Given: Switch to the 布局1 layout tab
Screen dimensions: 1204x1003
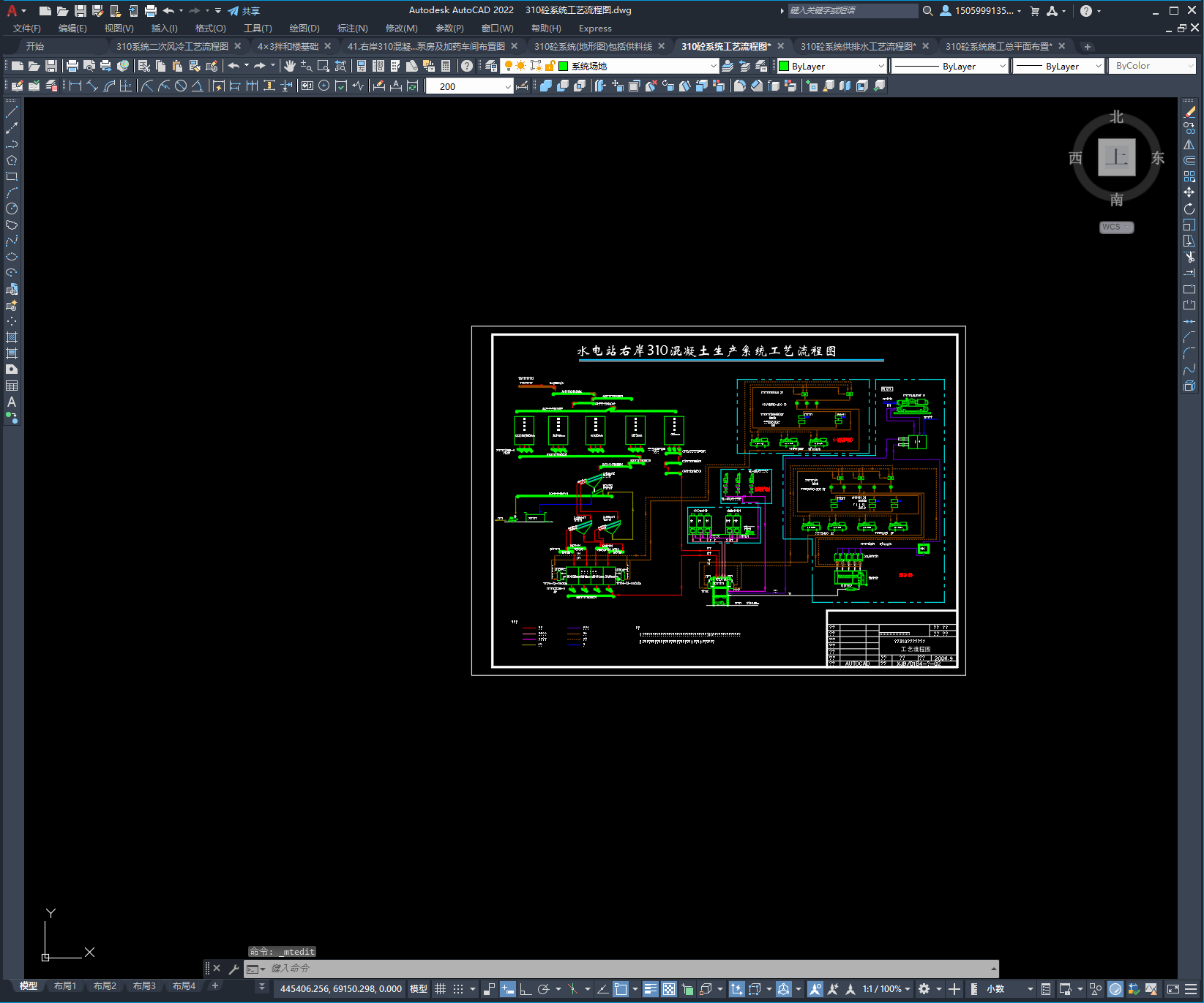Looking at the screenshot, I should tap(65, 986).
